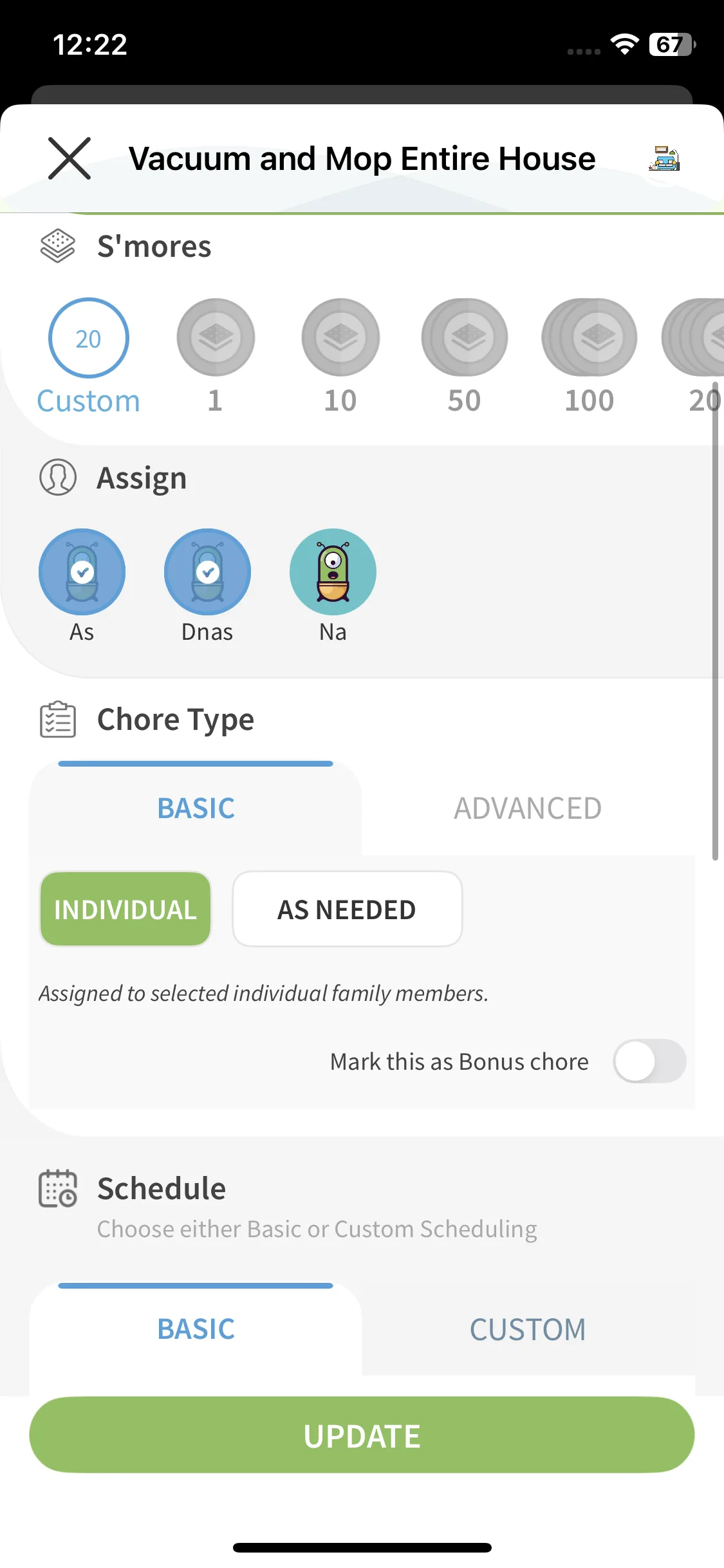Click the vertical scrollbar on right edge
724x1568 pixels.
click(715, 631)
